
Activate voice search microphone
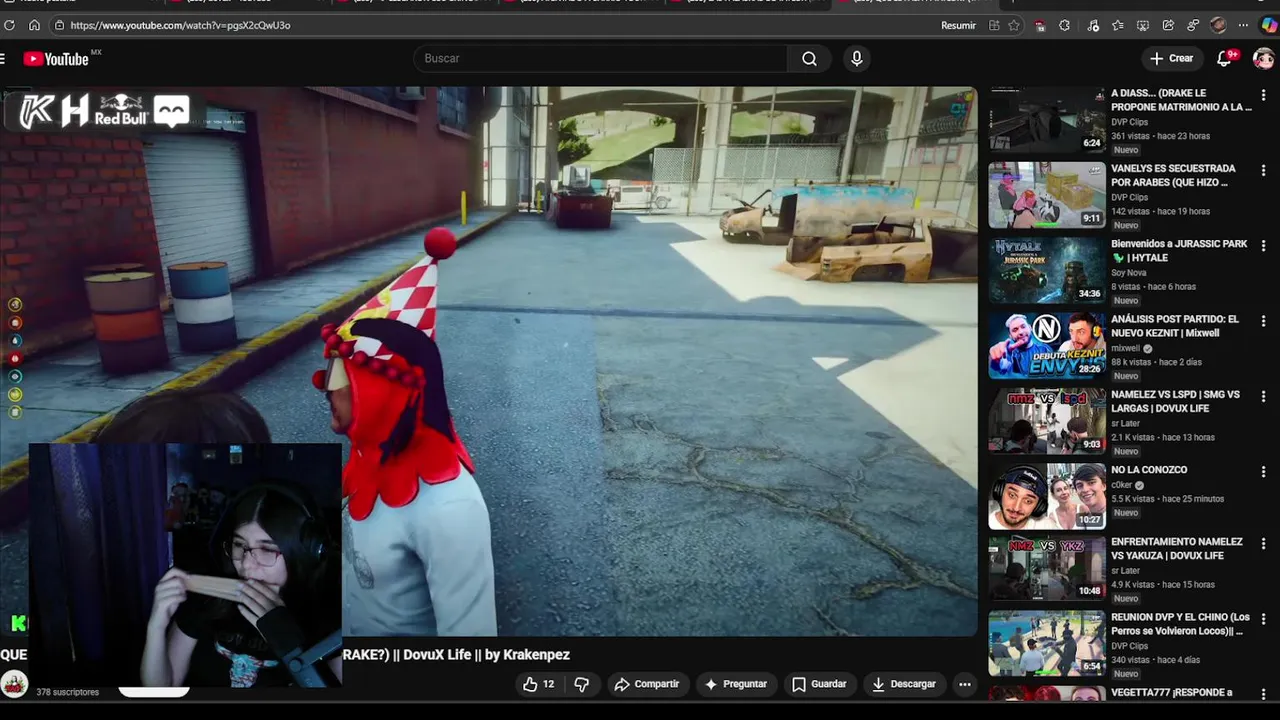856,59
